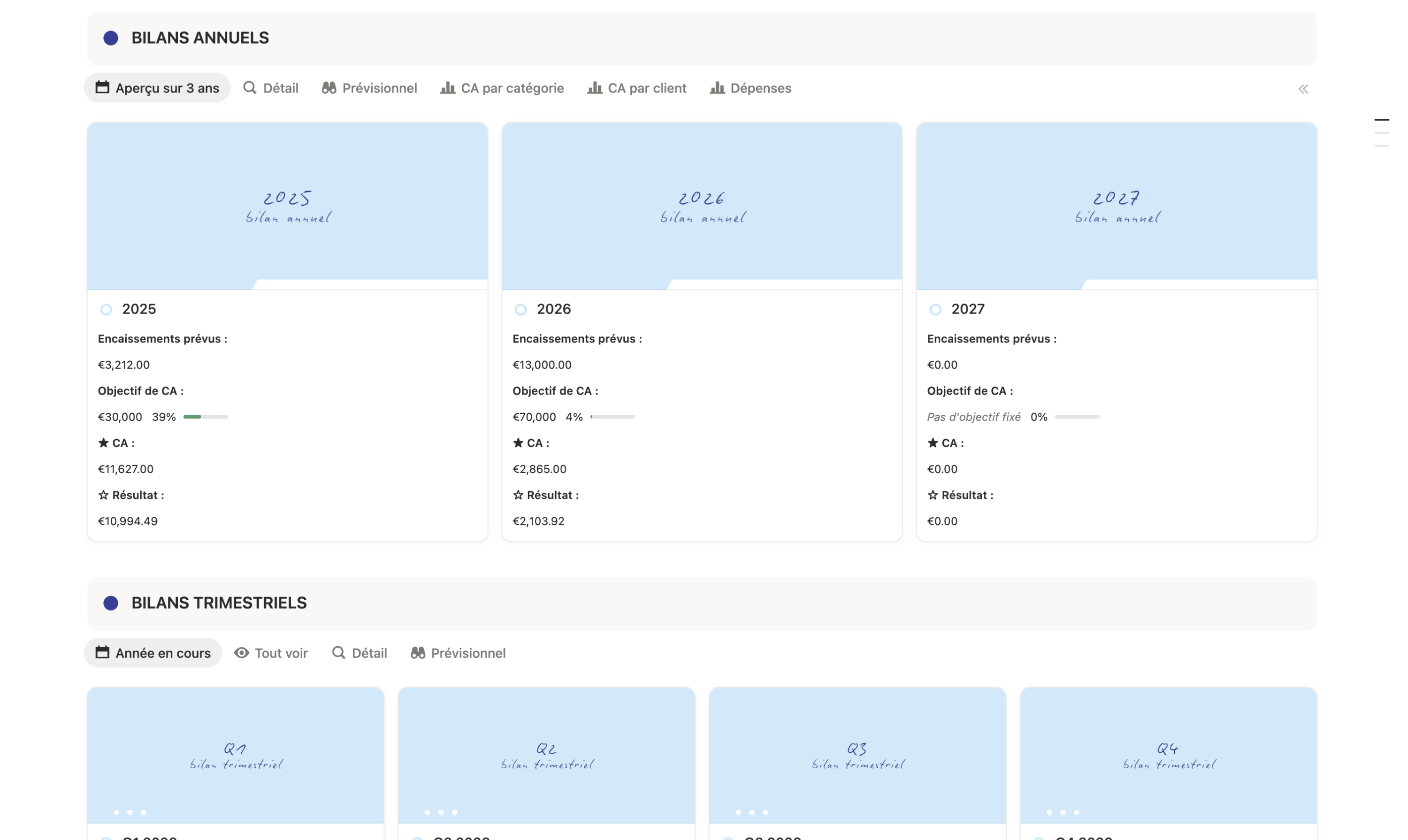Select the eye icon beside Tout voir

(x=242, y=653)
